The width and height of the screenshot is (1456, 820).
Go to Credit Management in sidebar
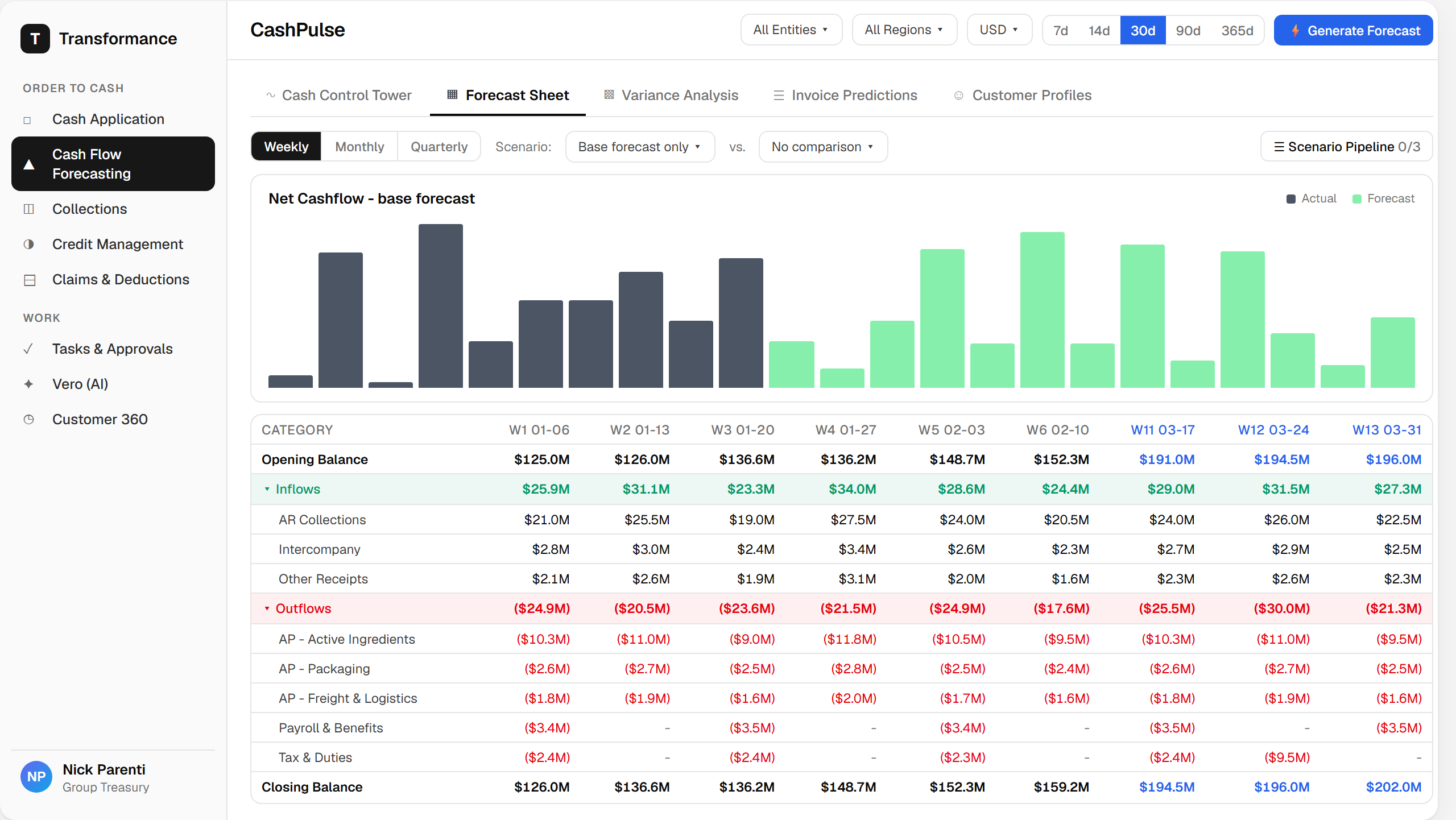[x=113, y=245]
